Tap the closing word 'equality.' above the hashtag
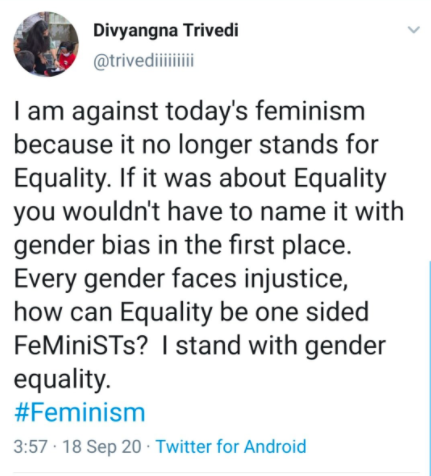 pos(62,379)
